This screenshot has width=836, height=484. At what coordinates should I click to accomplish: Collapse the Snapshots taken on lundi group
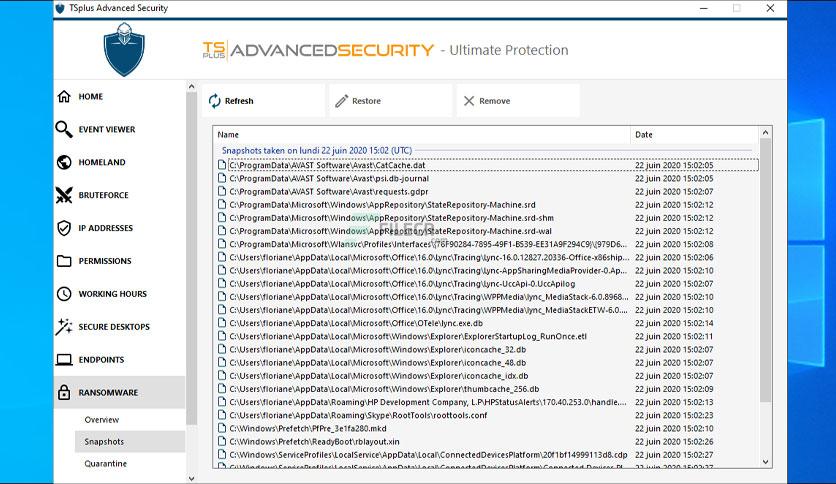pyautogui.click(x=317, y=150)
